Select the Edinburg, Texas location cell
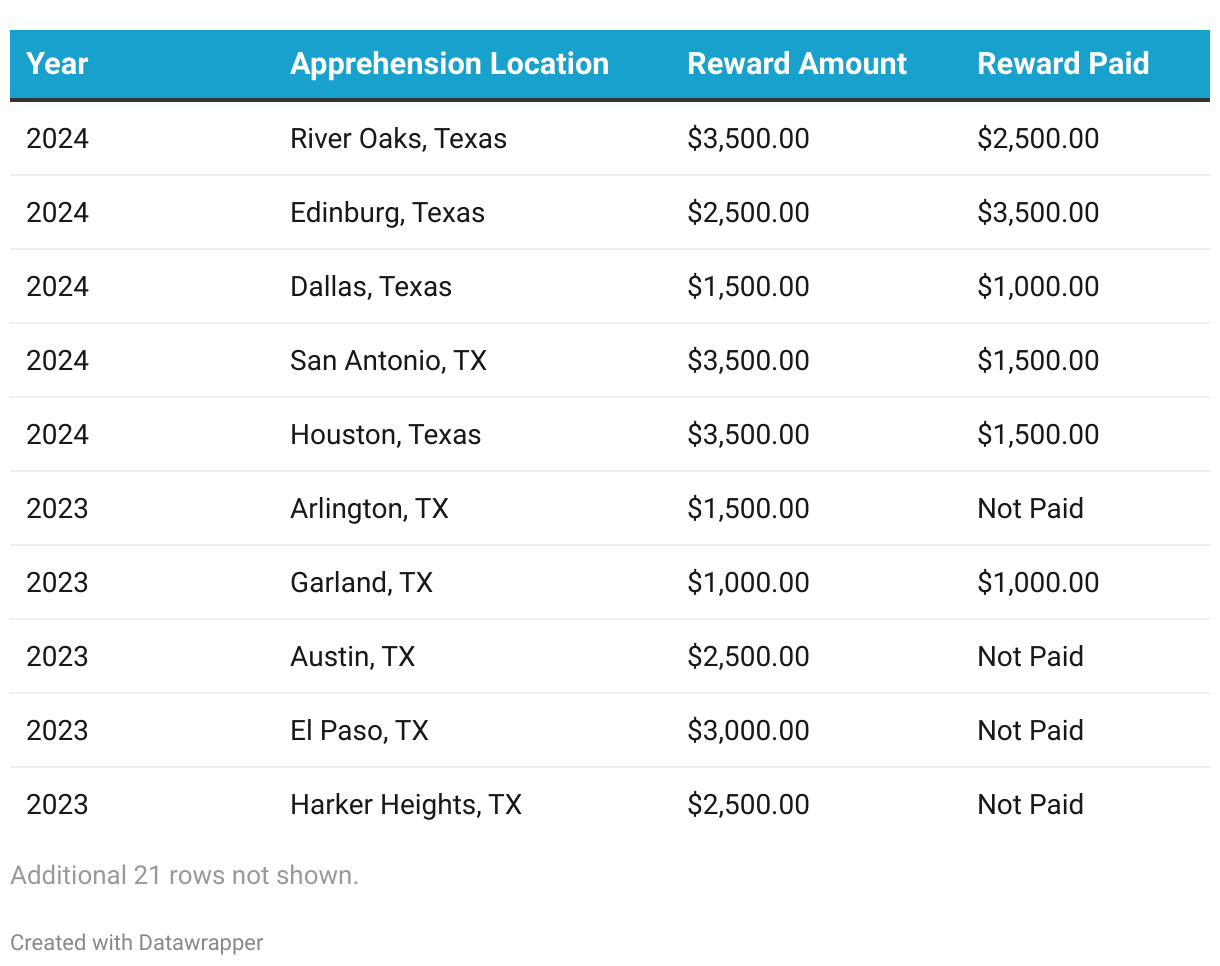Viewport: 1220px width, 966px height. click(x=387, y=212)
